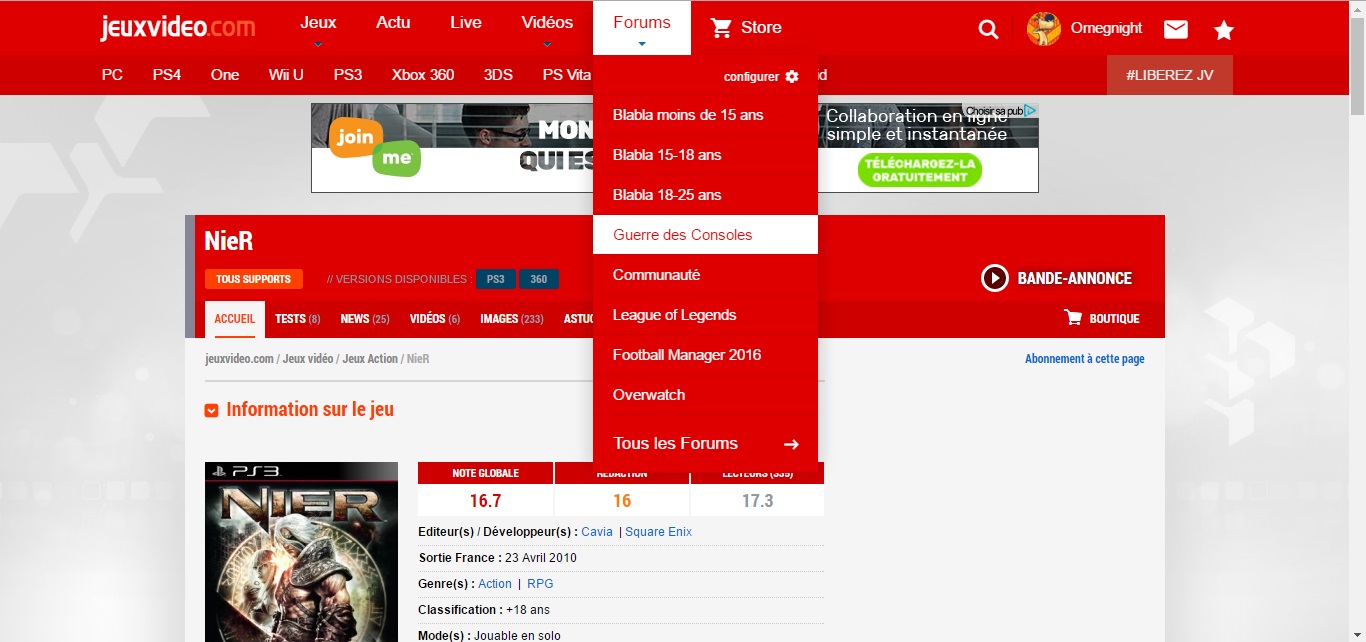Click the Store shopping cart icon
Screen dimensions: 1366x642
click(721, 28)
